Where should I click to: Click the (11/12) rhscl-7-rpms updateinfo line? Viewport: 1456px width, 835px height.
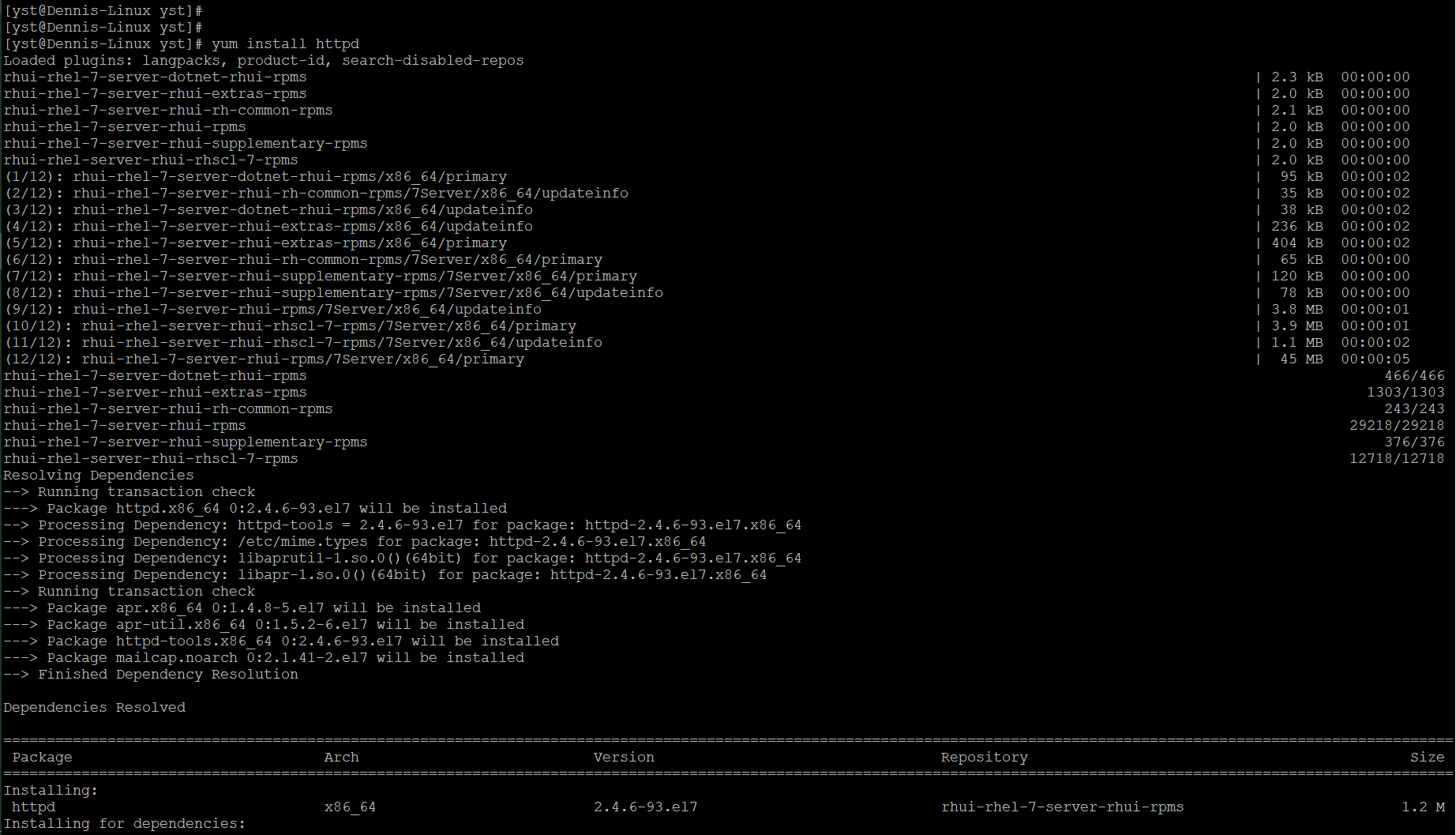click(303, 342)
